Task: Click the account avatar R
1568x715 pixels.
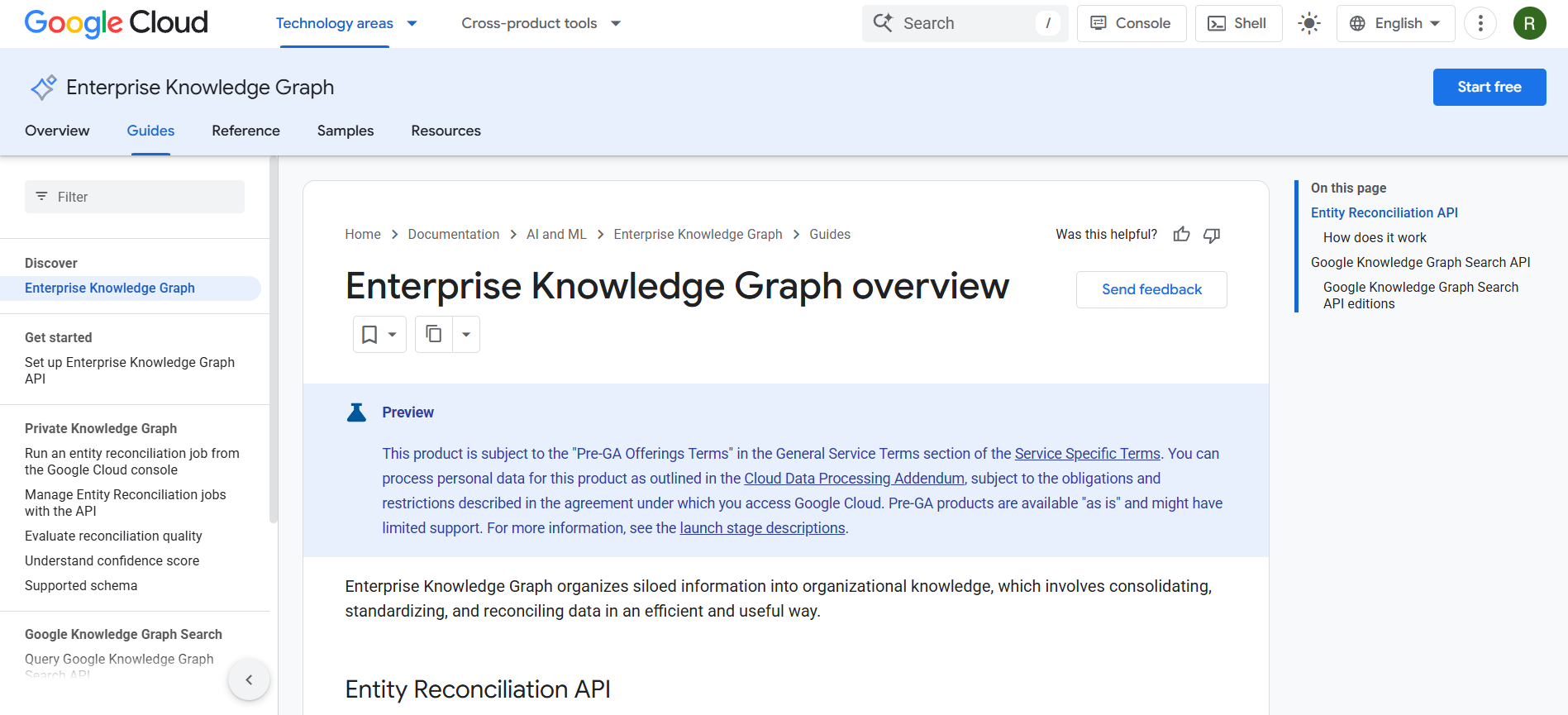Action: (x=1530, y=23)
